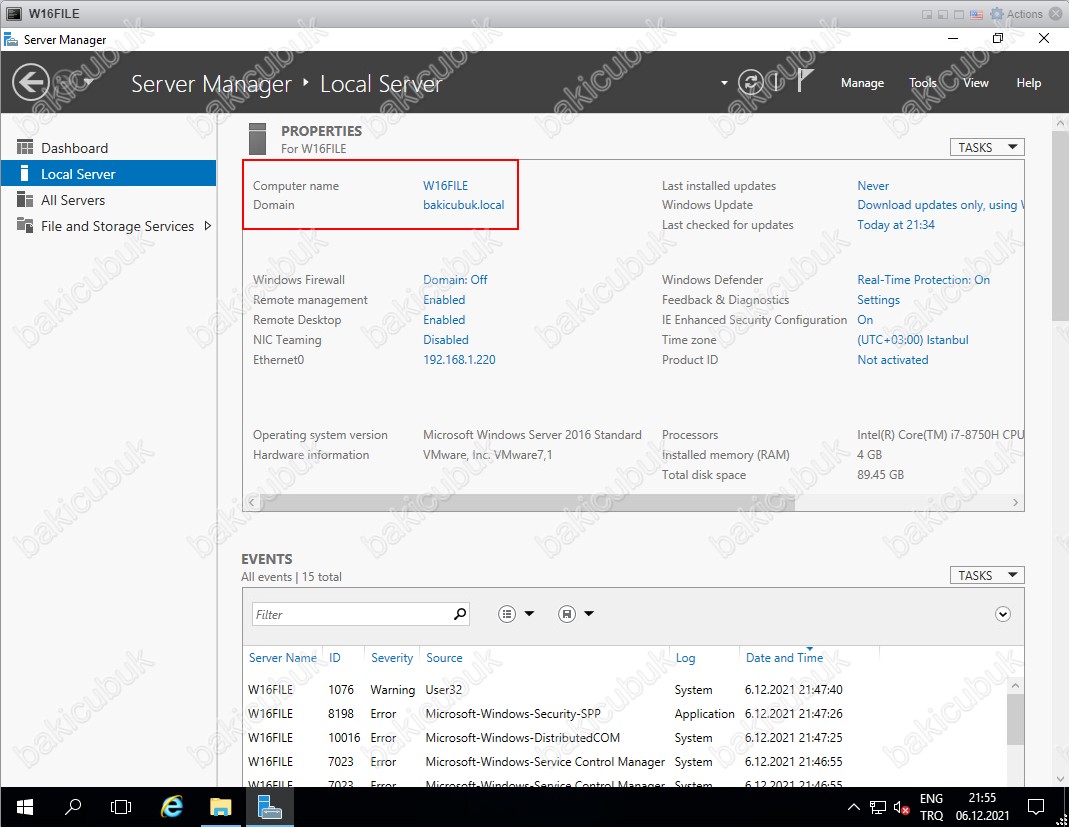Viewport: 1069px width, 827px height.
Task: Click the bakicubuk.local domain link
Action: pyautogui.click(x=464, y=205)
